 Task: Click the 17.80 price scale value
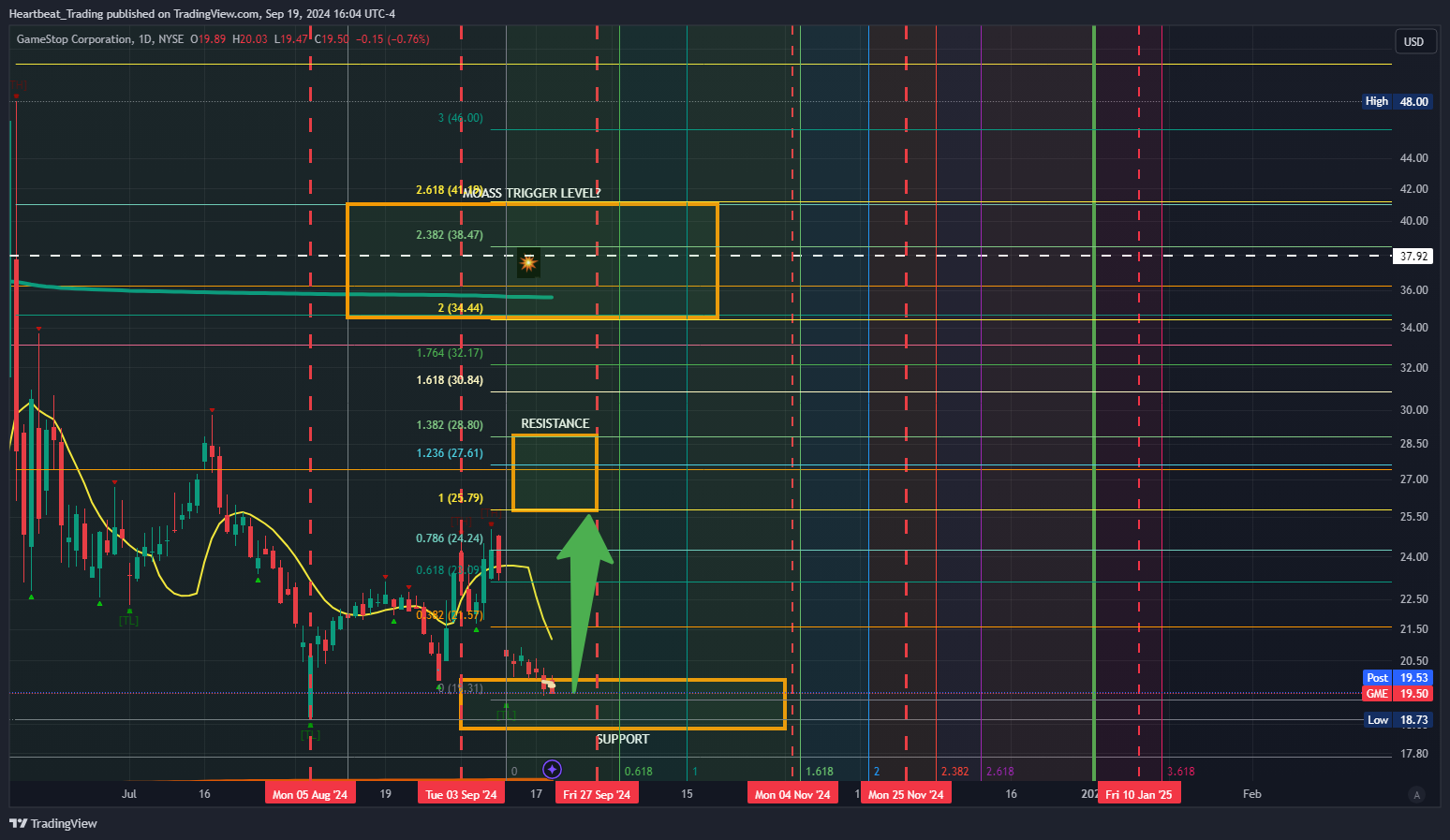pyautogui.click(x=1413, y=754)
